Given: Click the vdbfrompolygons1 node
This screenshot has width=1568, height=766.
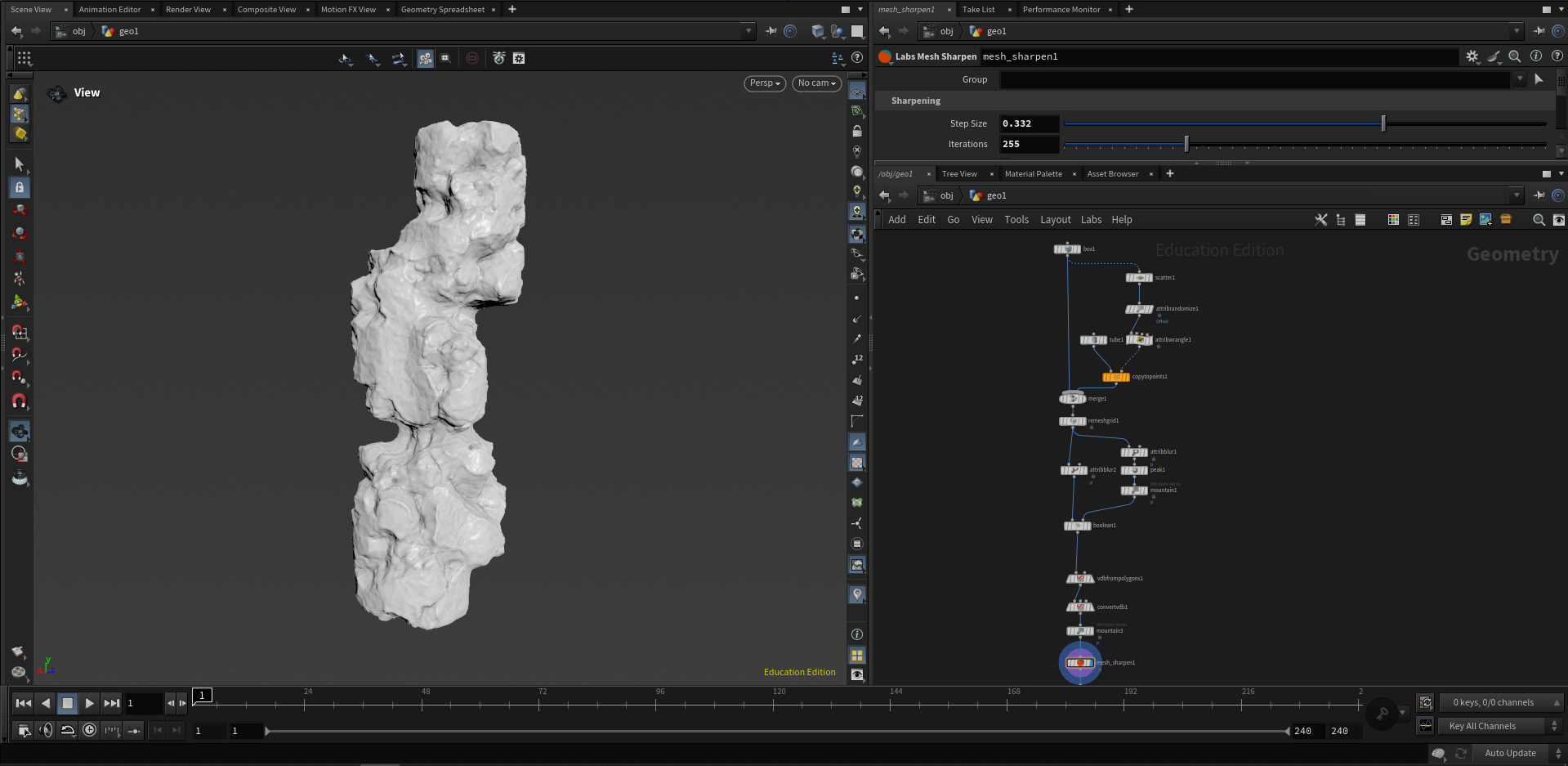Looking at the screenshot, I should coord(1079,579).
